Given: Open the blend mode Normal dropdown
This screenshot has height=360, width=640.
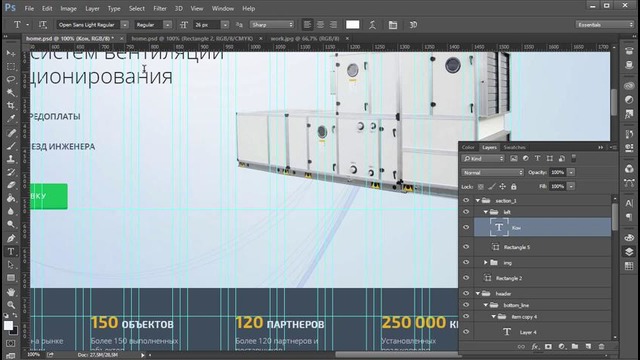Looking at the screenshot, I should (493, 173).
